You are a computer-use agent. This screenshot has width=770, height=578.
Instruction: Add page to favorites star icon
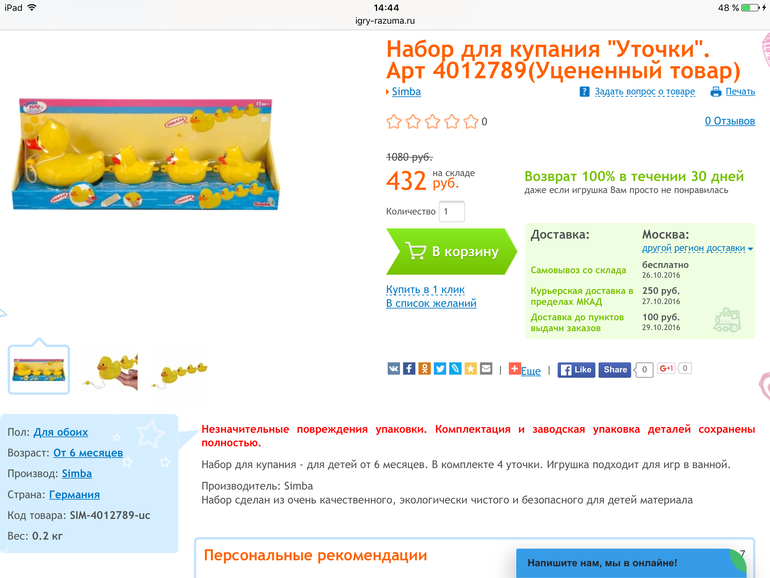(x=470, y=369)
